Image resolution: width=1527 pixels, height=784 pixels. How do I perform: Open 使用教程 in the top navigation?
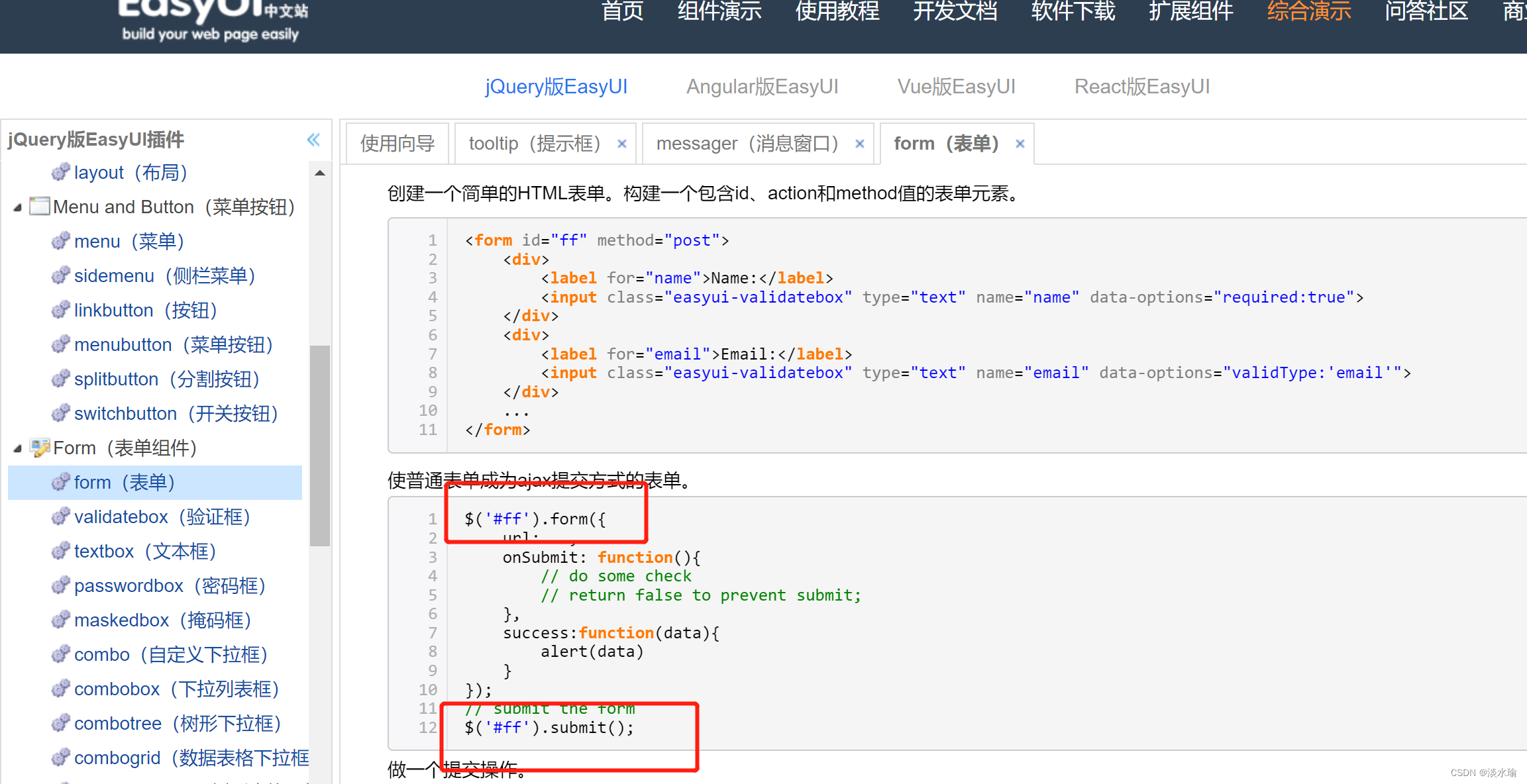[x=837, y=11]
